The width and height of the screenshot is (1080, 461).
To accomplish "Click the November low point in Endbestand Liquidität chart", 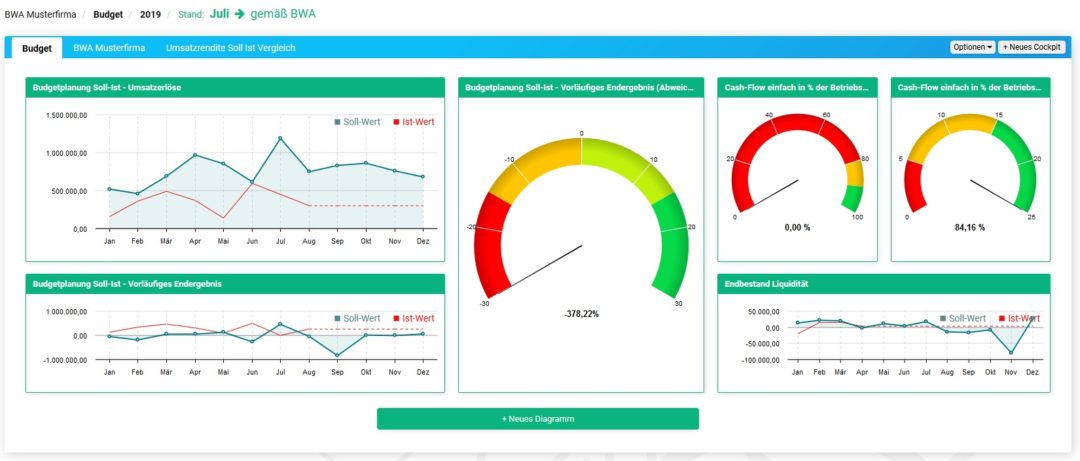I will 1010,352.
